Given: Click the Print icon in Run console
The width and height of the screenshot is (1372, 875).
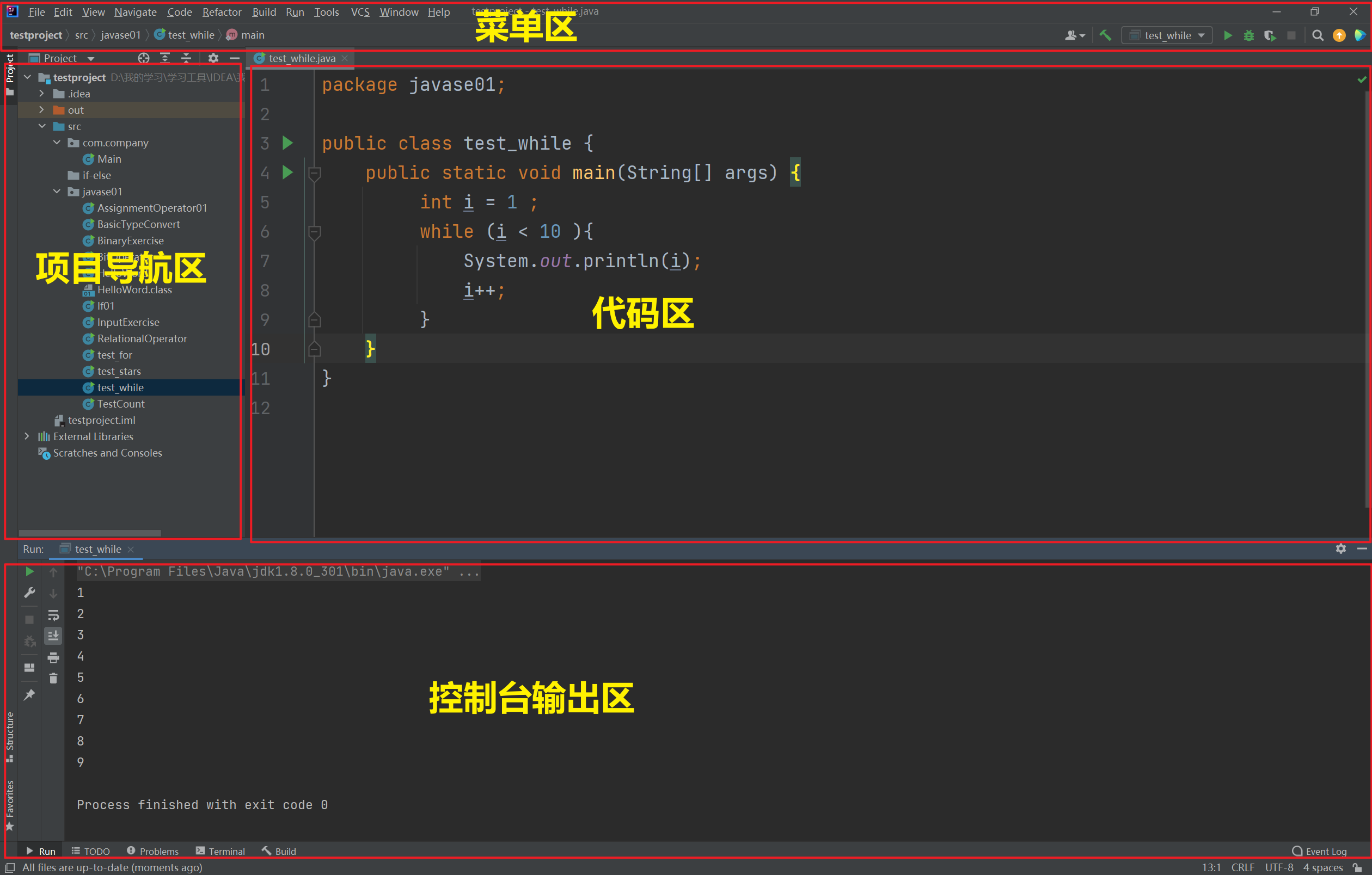Looking at the screenshot, I should [x=53, y=657].
